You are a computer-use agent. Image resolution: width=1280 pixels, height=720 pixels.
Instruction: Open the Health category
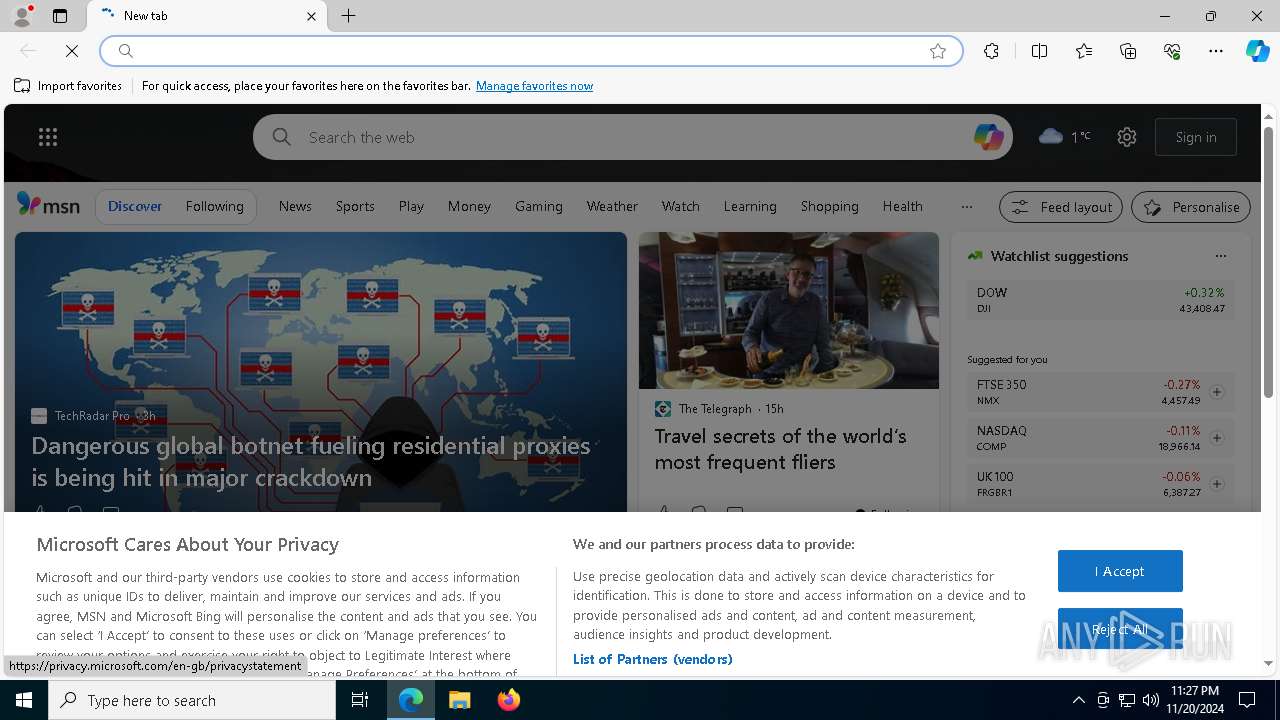903,206
